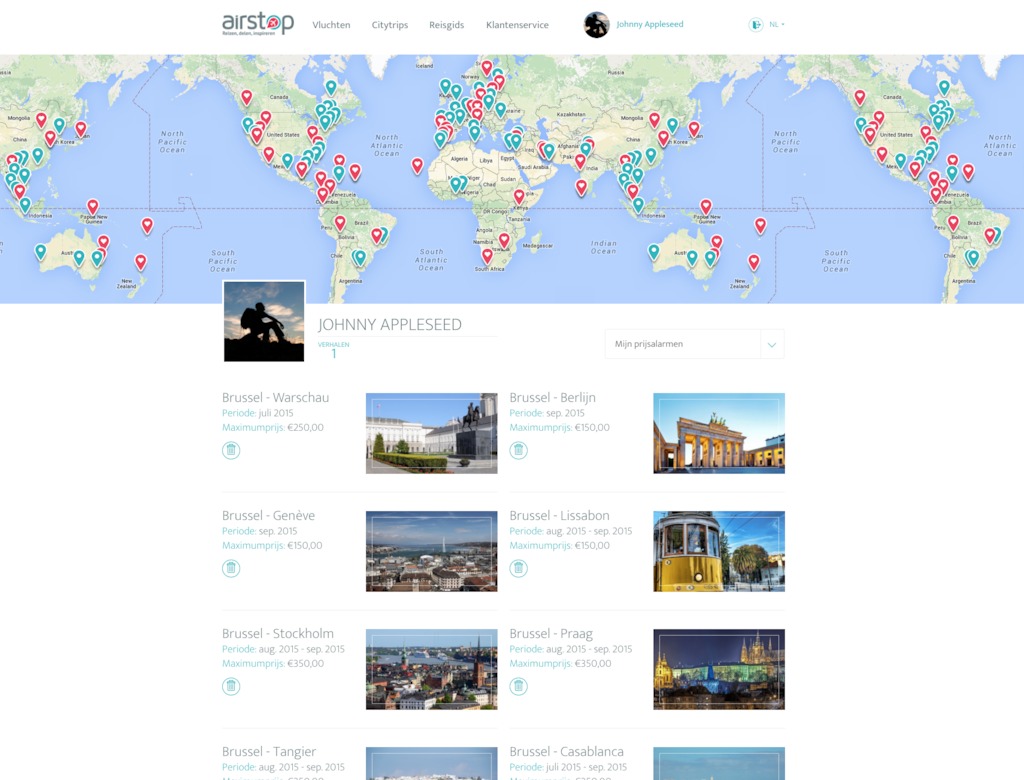This screenshot has width=1024, height=780.
Task: Open the Klantenservice menu
Action: 517,25
